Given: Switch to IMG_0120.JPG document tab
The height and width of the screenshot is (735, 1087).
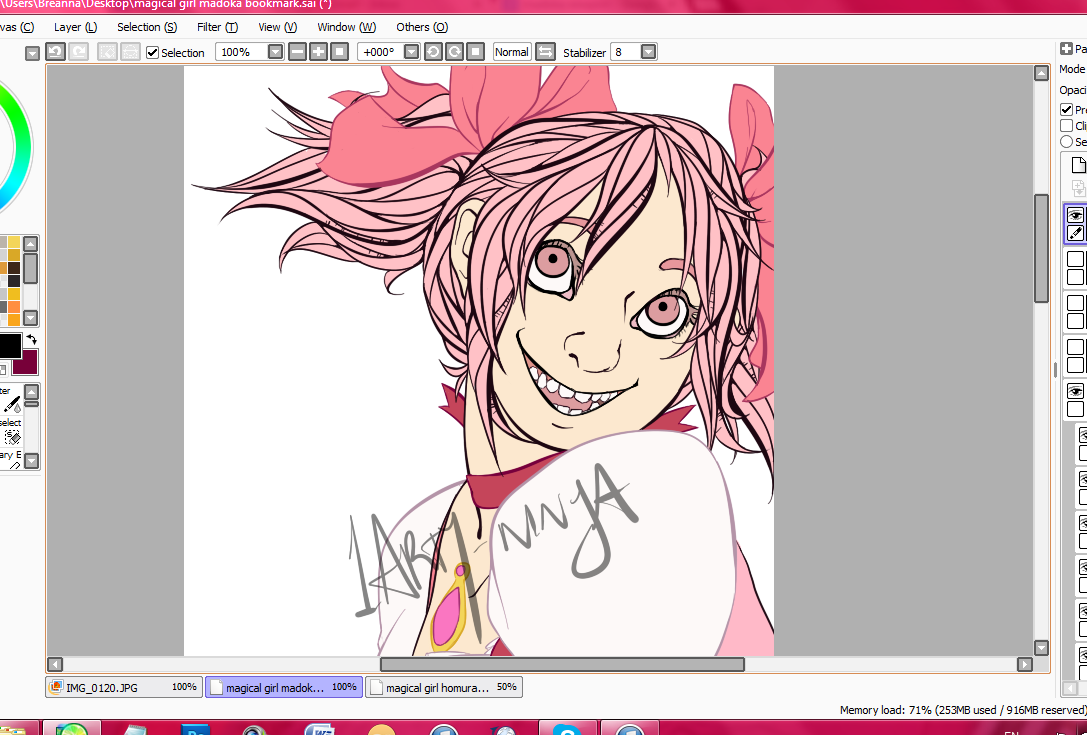Looking at the screenshot, I should (124, 687).
